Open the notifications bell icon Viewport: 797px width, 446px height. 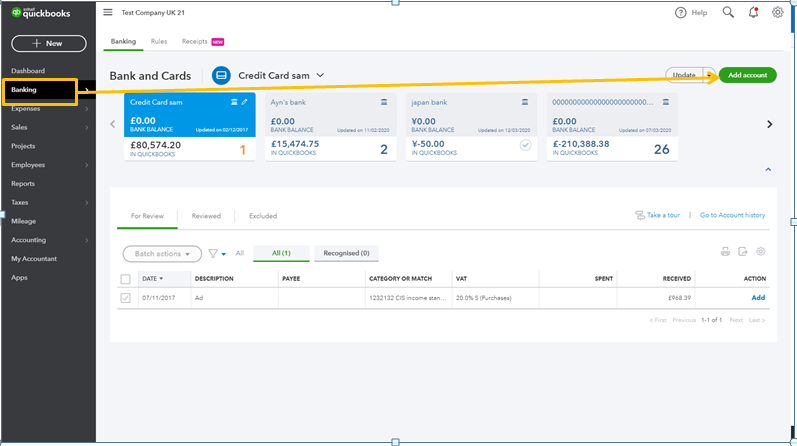(752, 12)
